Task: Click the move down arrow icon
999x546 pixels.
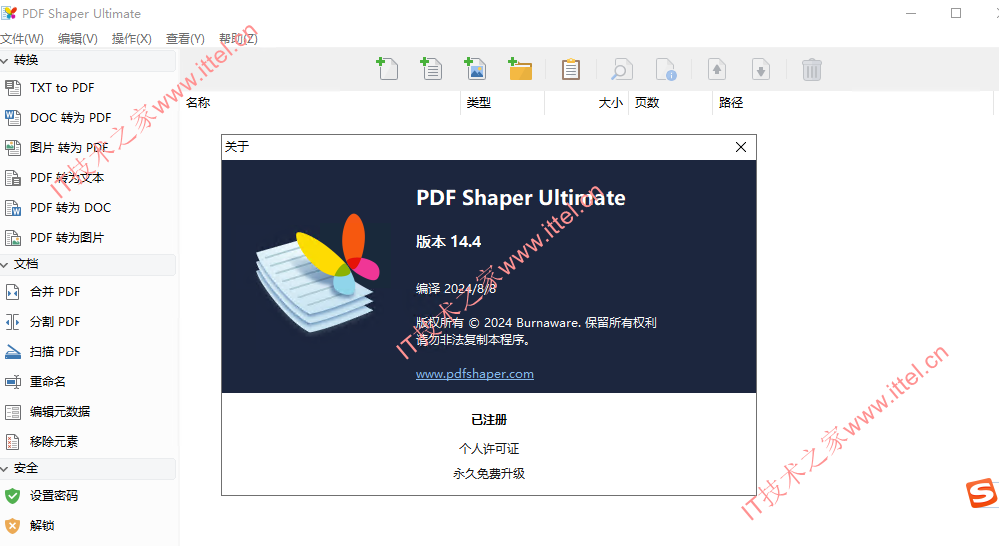Action: coord(761,69)
